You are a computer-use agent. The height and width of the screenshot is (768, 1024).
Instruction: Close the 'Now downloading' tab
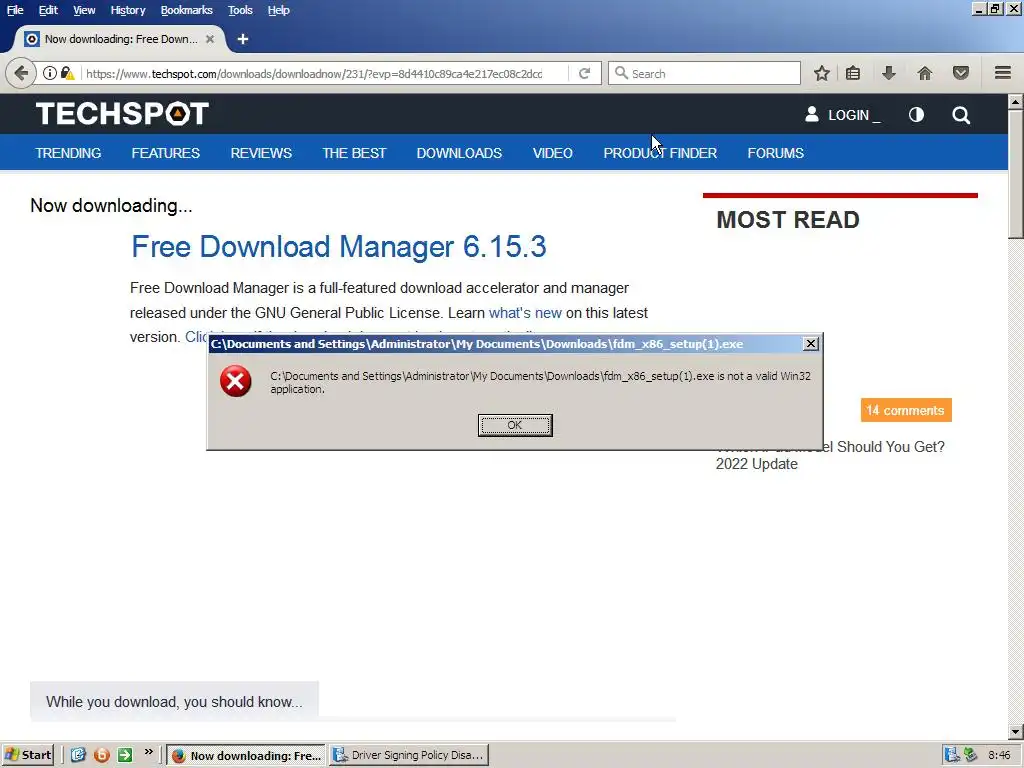pos(210,39)
